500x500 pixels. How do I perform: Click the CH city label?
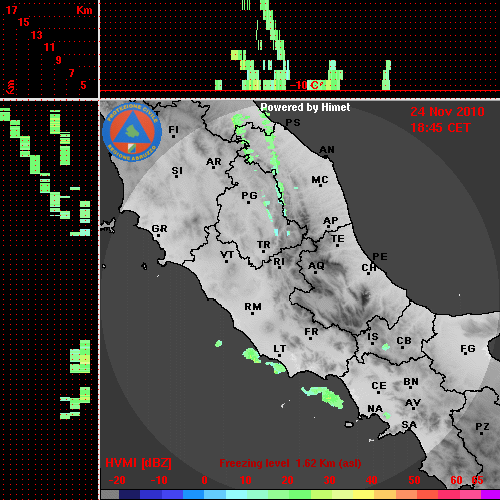pos(369,268)
